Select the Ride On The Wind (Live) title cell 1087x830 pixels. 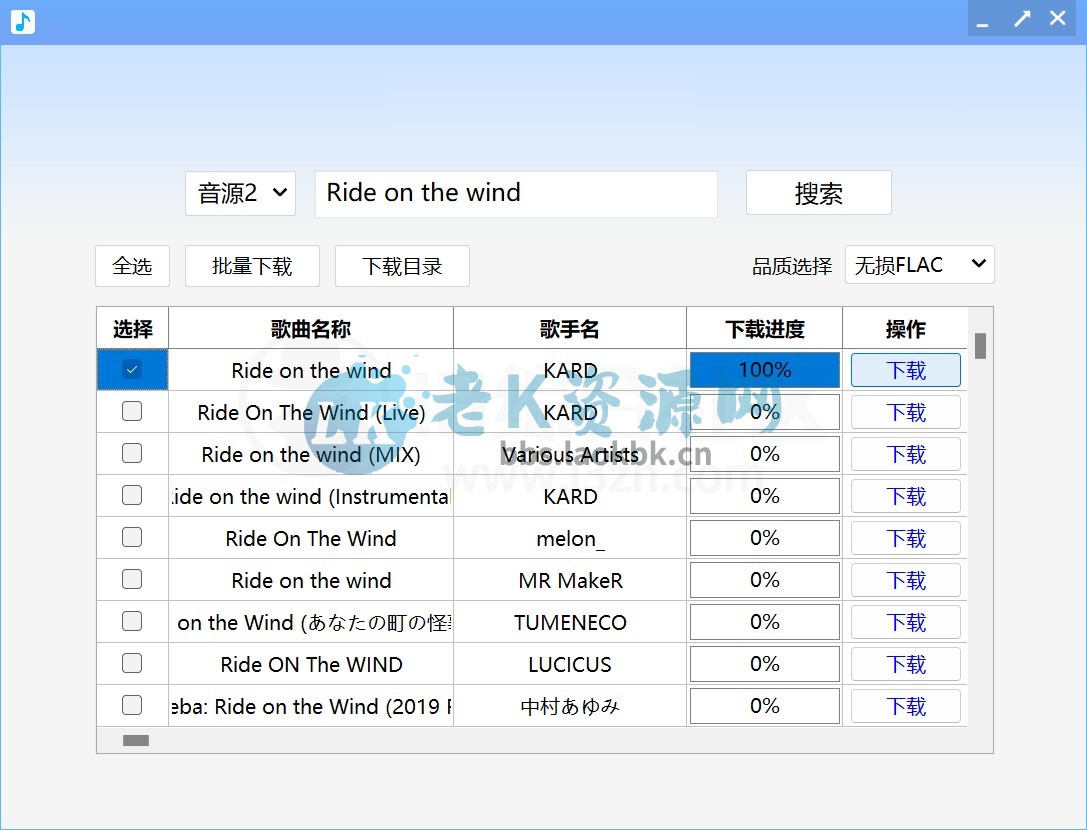pos(311,413)
